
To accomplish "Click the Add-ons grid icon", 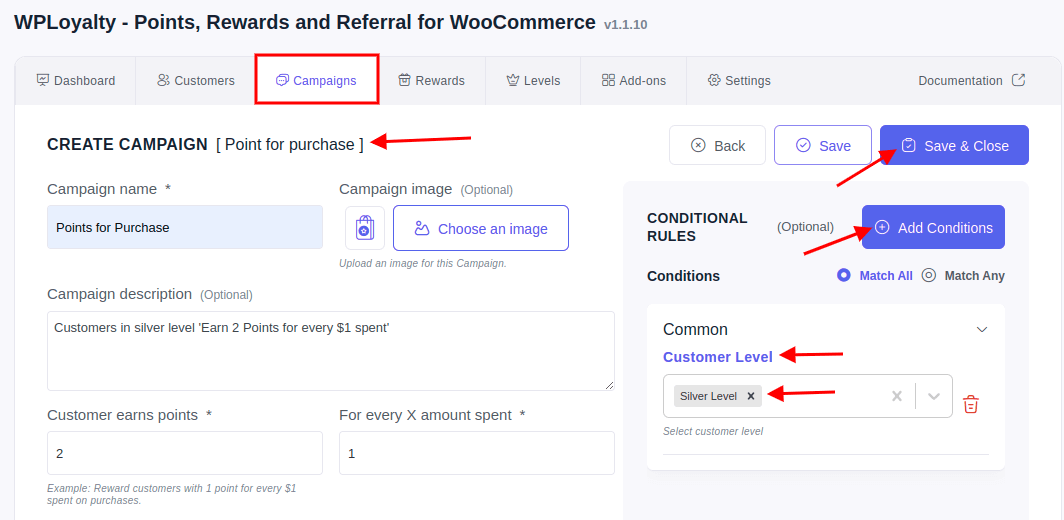I will [x=608, y=80].
